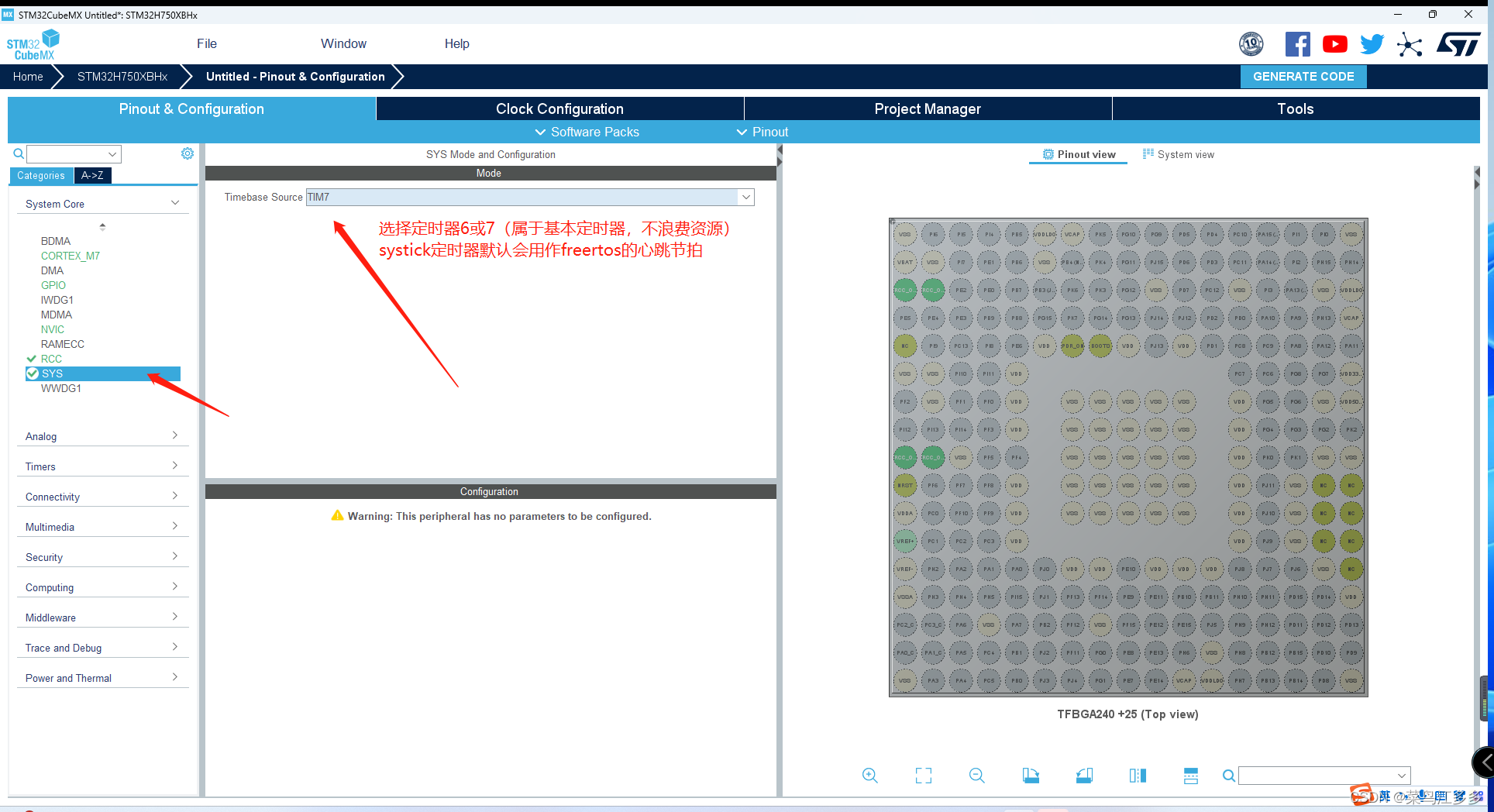Screen dimensions: 1494x812
Task: Open the ST YouTube channel icon
Action: pos(1334,44)
